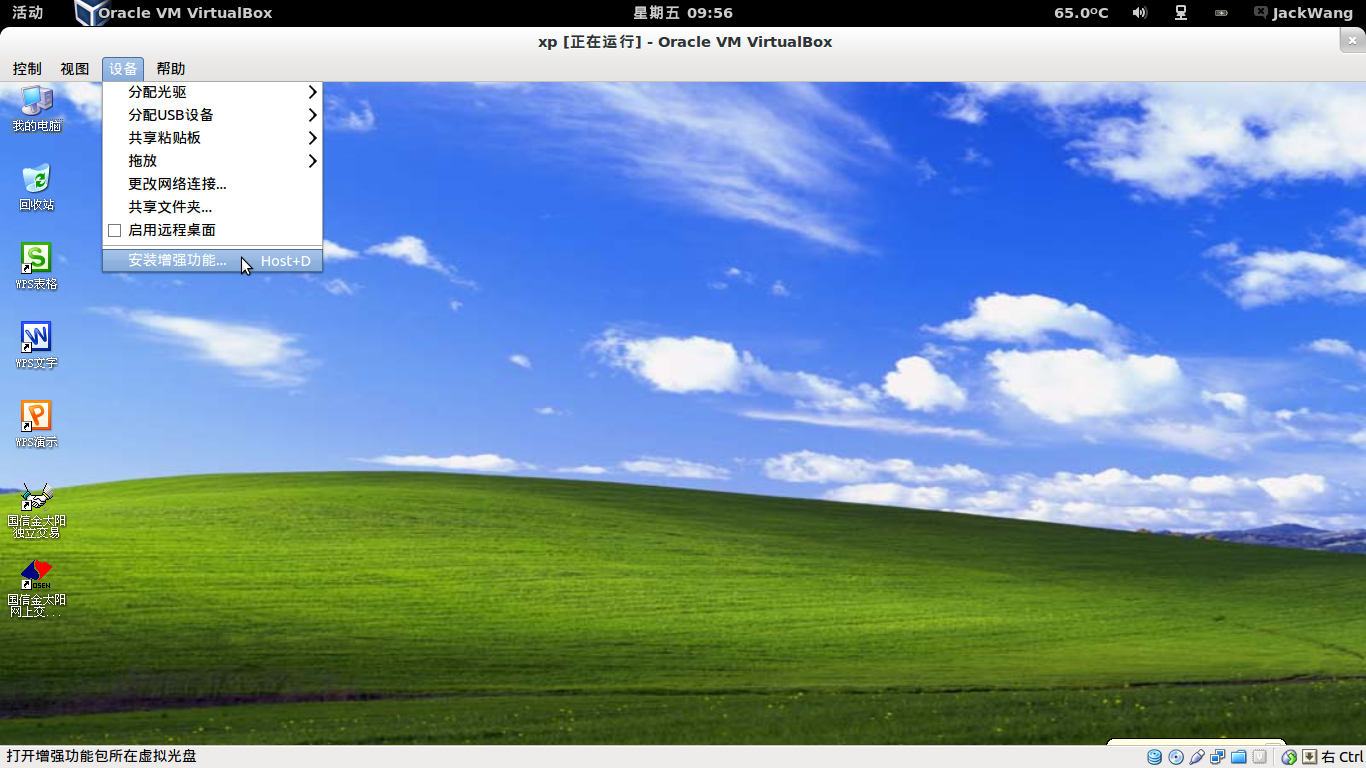Select the WPS表格 shortcut icon

(x=36, y=266)
